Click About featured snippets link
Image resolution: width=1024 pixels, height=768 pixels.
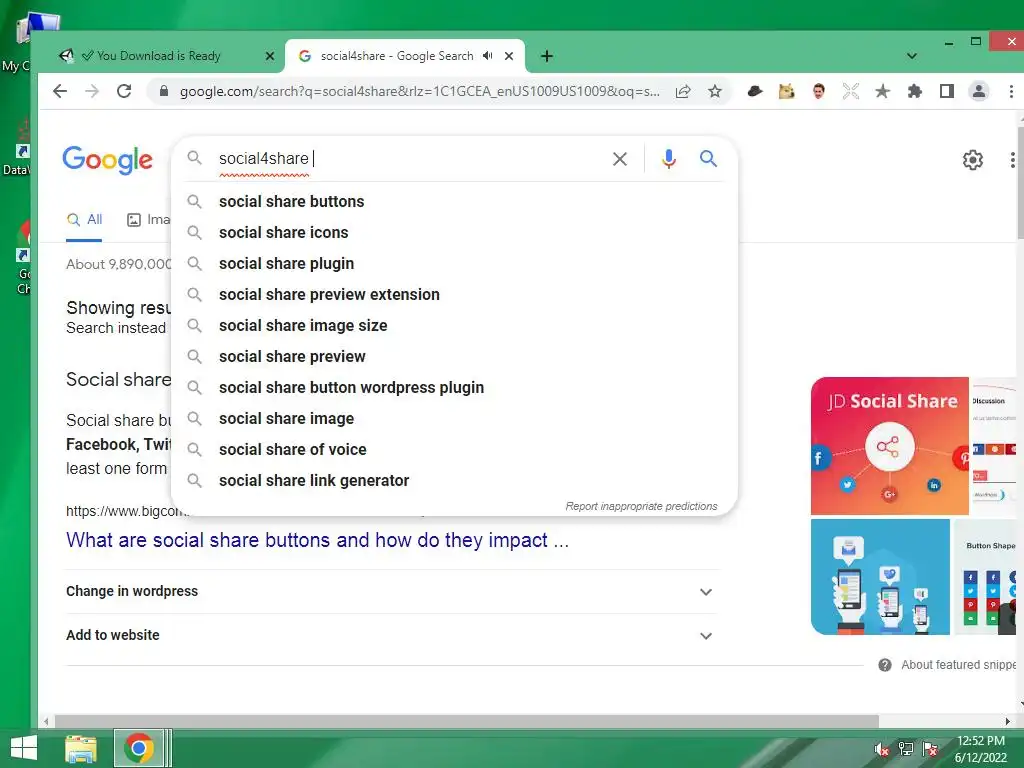point(959,665)
